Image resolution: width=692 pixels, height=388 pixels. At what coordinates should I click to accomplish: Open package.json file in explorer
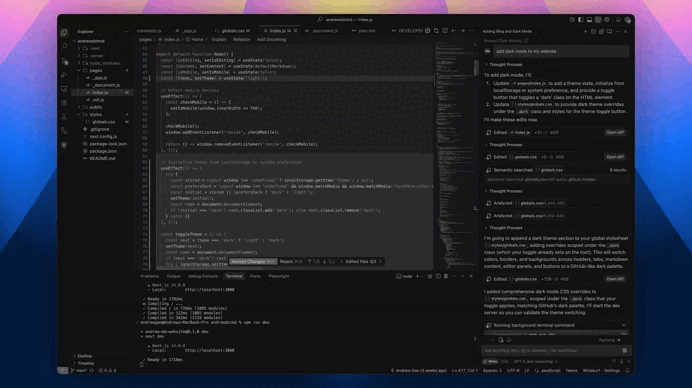[102, 151]
